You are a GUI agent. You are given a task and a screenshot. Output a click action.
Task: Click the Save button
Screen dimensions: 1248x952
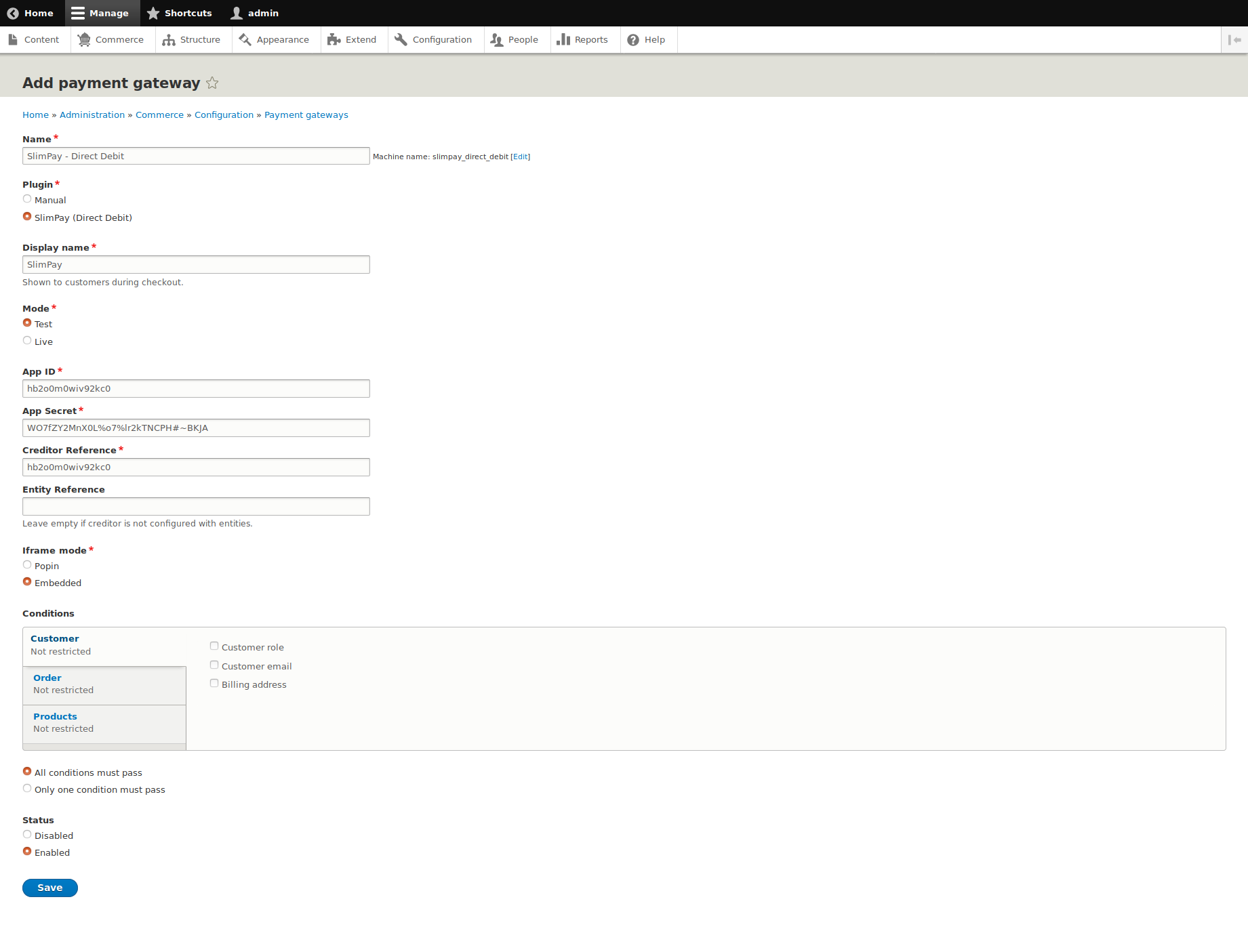49,888
